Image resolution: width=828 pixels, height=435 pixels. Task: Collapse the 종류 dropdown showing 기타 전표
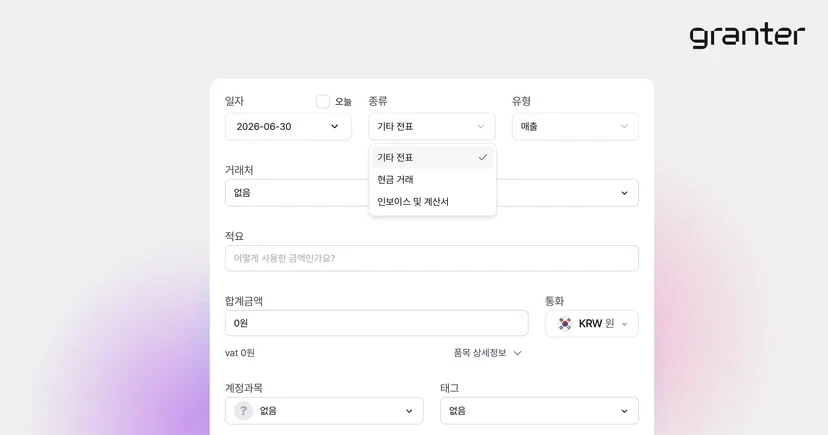click(432, 127)
